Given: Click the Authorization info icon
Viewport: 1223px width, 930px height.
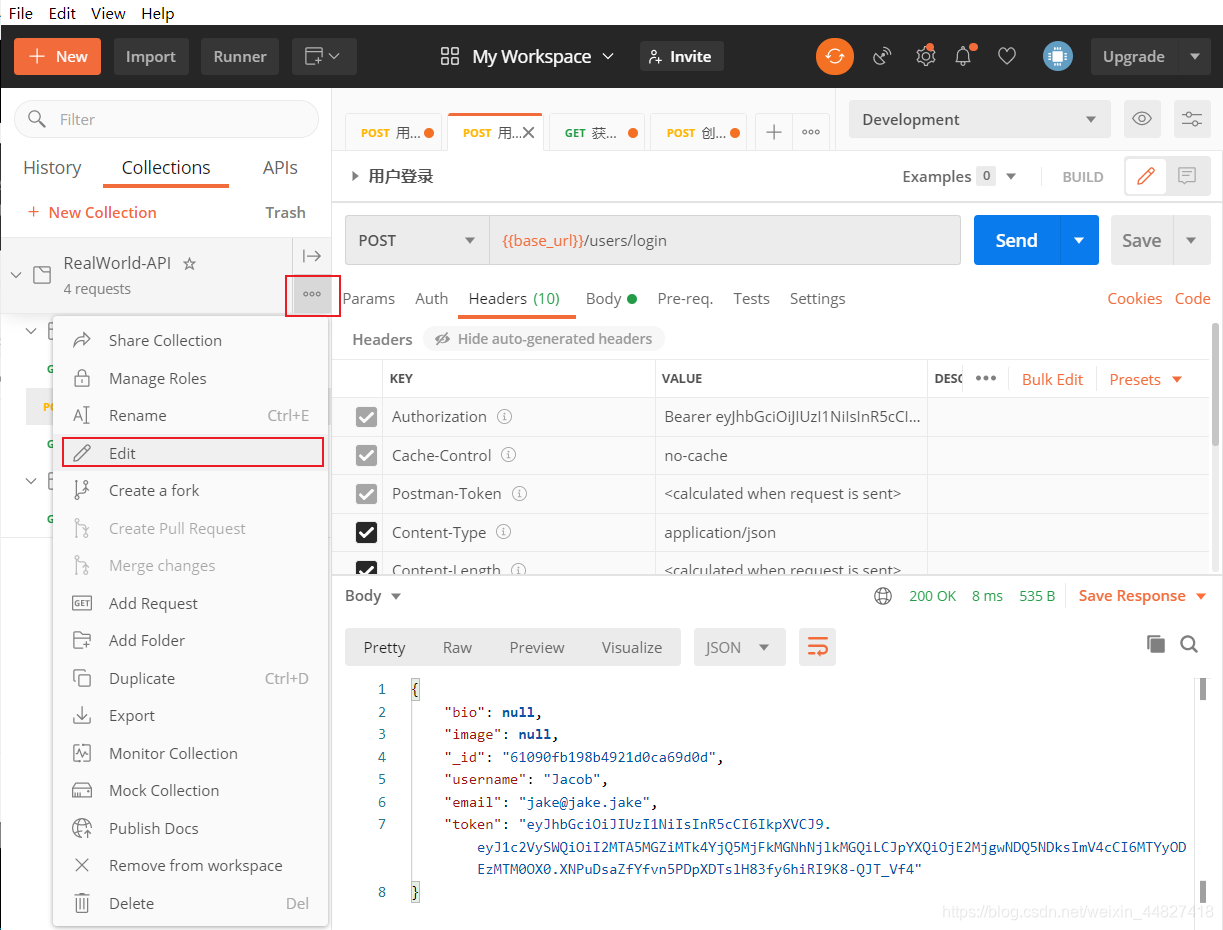Looking at the screenshot, I should click(x=505, y=416).
